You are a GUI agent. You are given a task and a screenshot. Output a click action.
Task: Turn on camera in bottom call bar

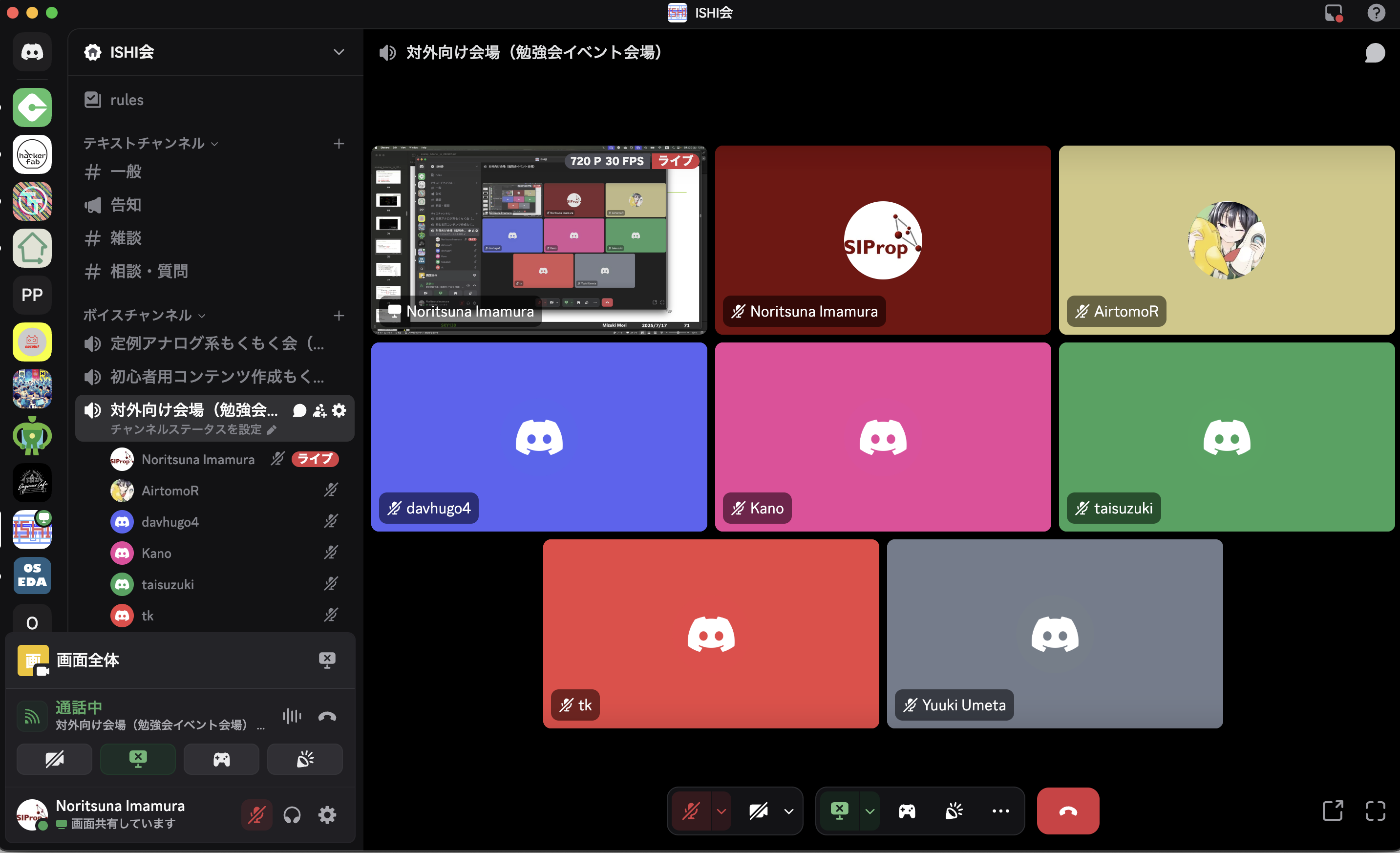click(759, 811)
